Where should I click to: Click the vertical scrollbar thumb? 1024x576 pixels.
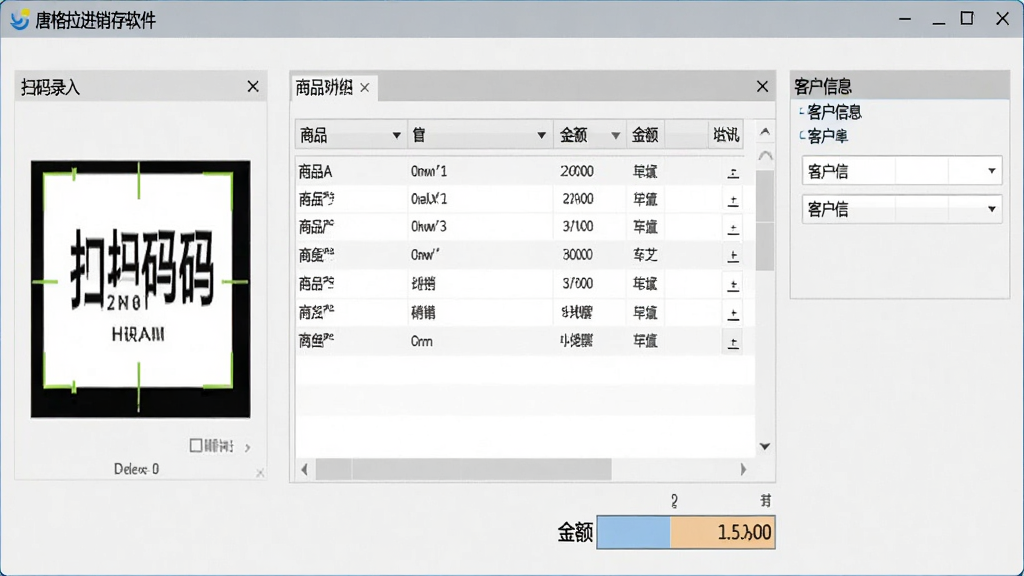(765, 221)
